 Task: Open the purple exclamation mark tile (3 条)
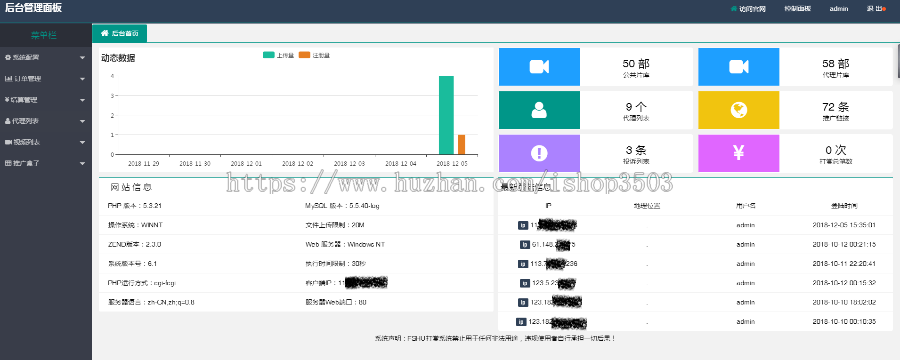tap(539, 153)
